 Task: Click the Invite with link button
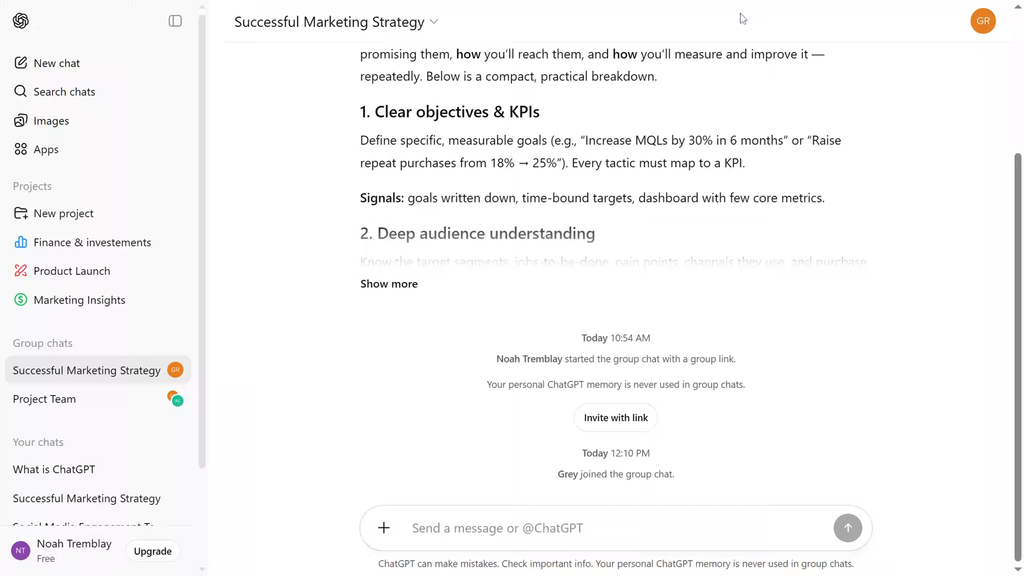pyautogui.click(x=616, y=418)
